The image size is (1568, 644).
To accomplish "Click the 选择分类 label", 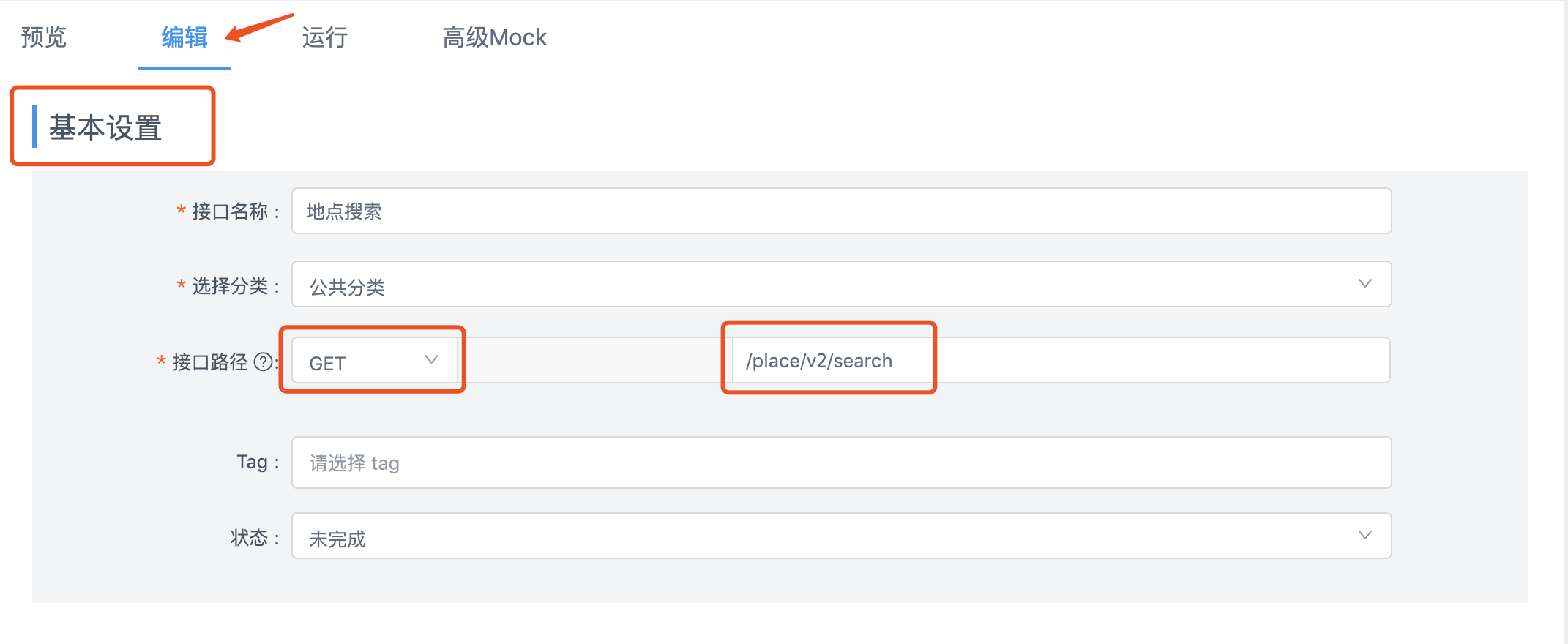I will tap(230, 286).
